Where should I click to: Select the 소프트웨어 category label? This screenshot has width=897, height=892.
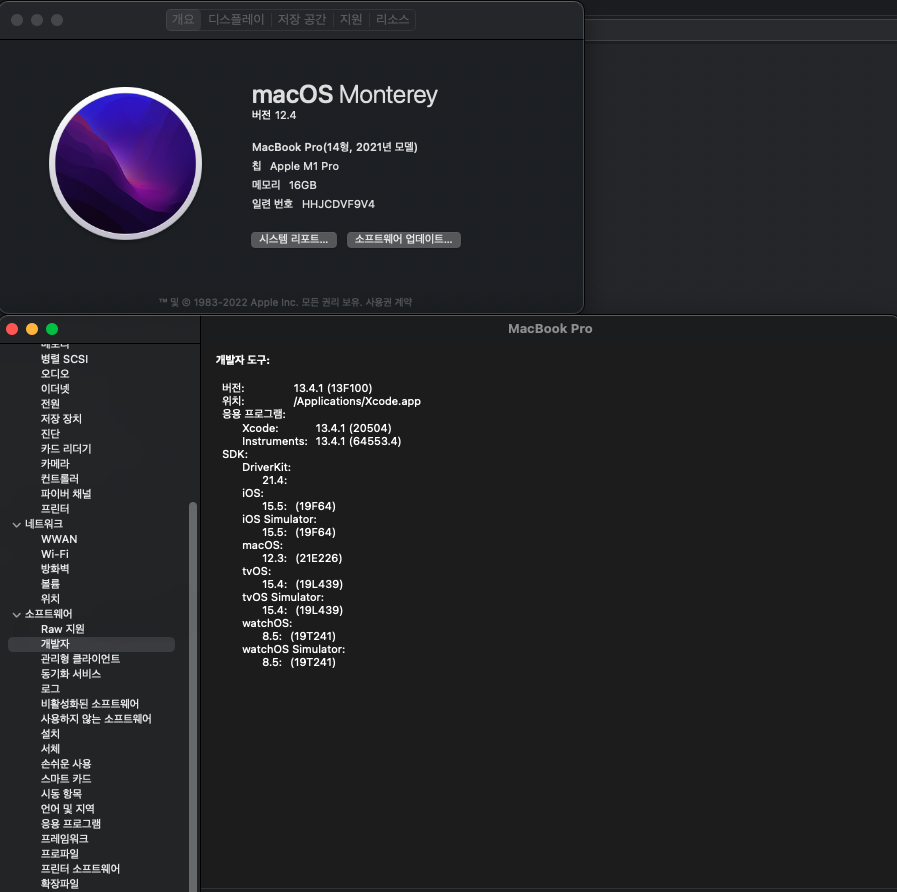49,614
